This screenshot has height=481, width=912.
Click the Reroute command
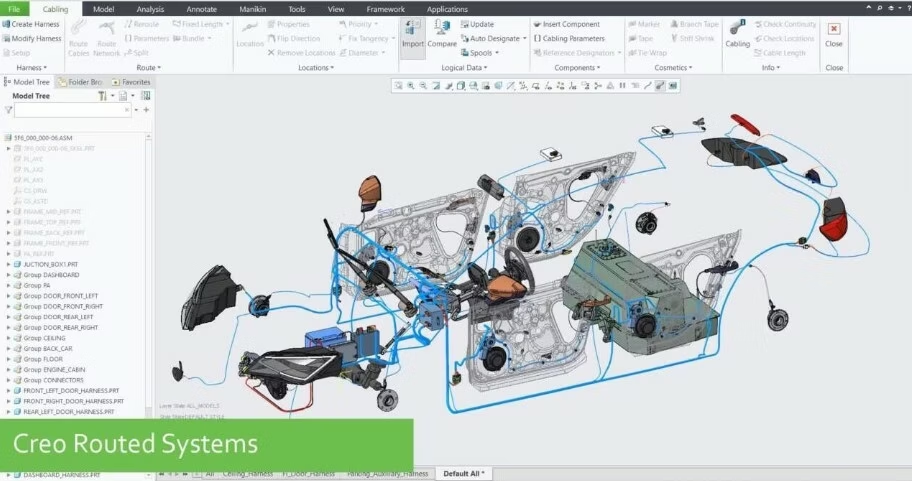pos(141,24)
